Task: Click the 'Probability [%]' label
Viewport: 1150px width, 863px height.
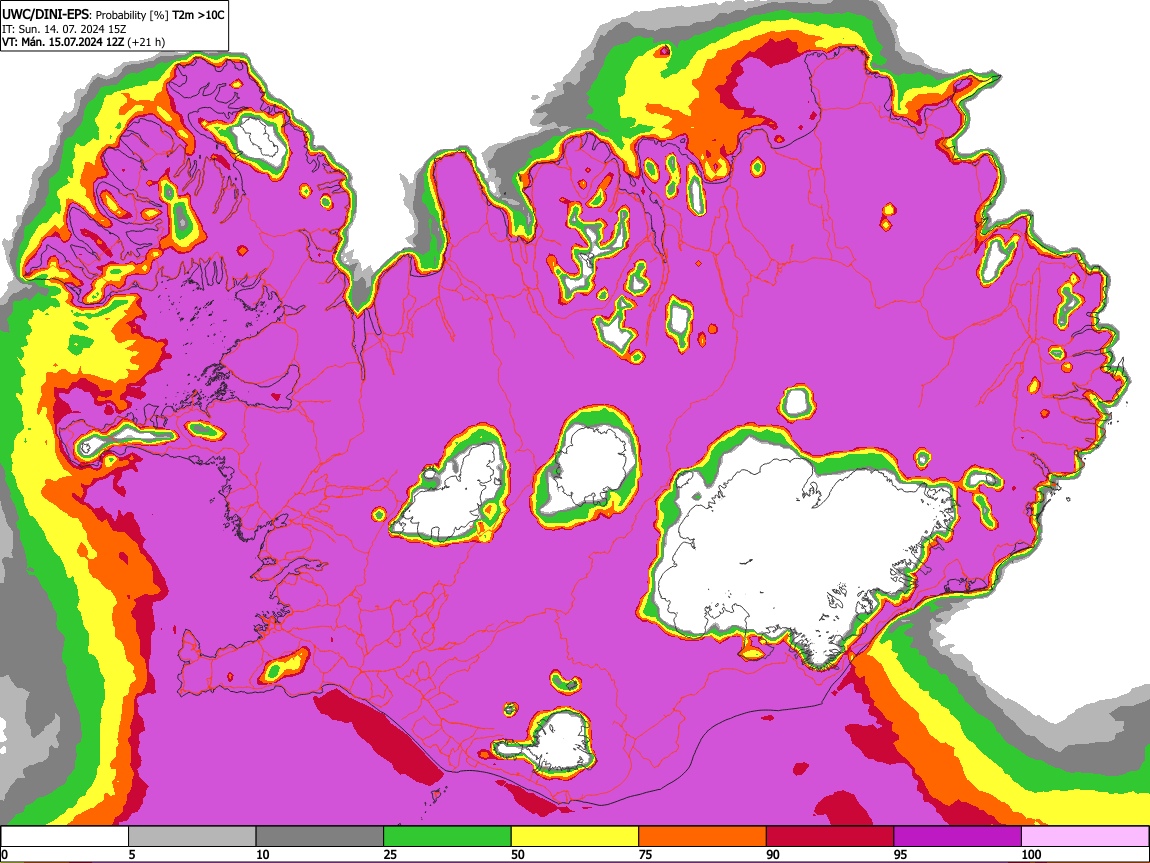Action: (131, 15)
